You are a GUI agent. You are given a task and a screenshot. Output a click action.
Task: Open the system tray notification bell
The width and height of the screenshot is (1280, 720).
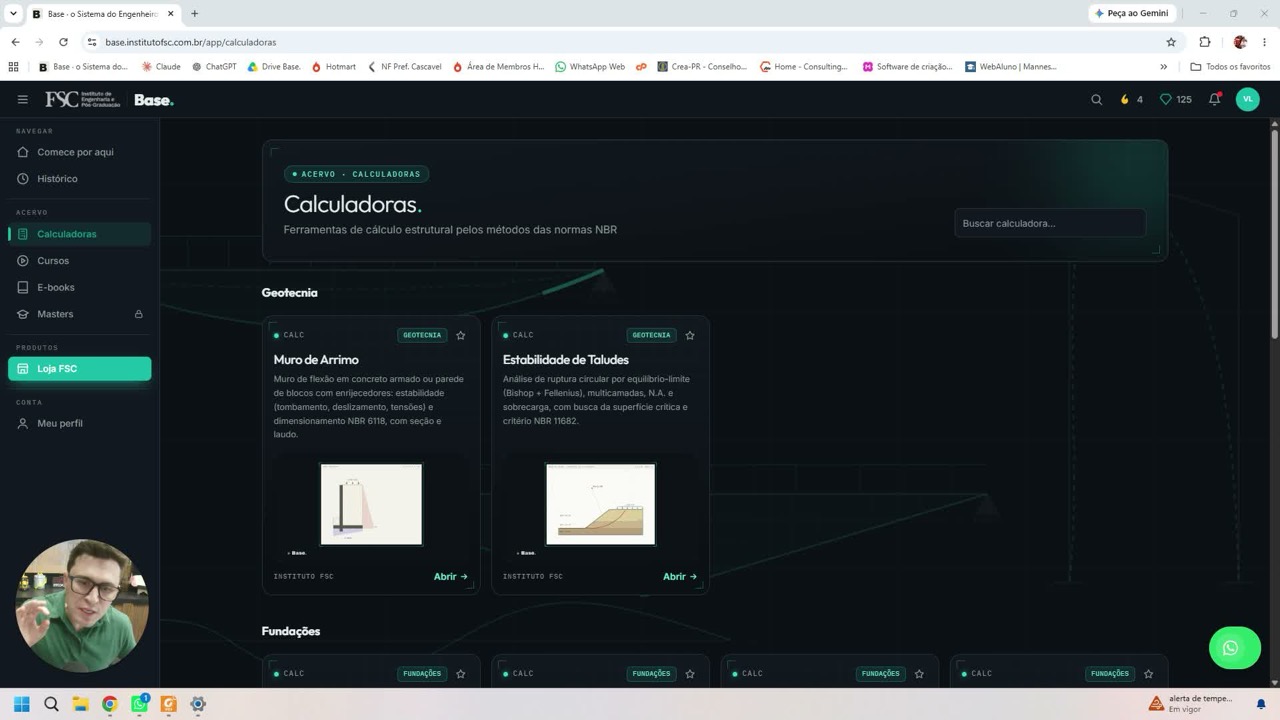(1261, 704)
